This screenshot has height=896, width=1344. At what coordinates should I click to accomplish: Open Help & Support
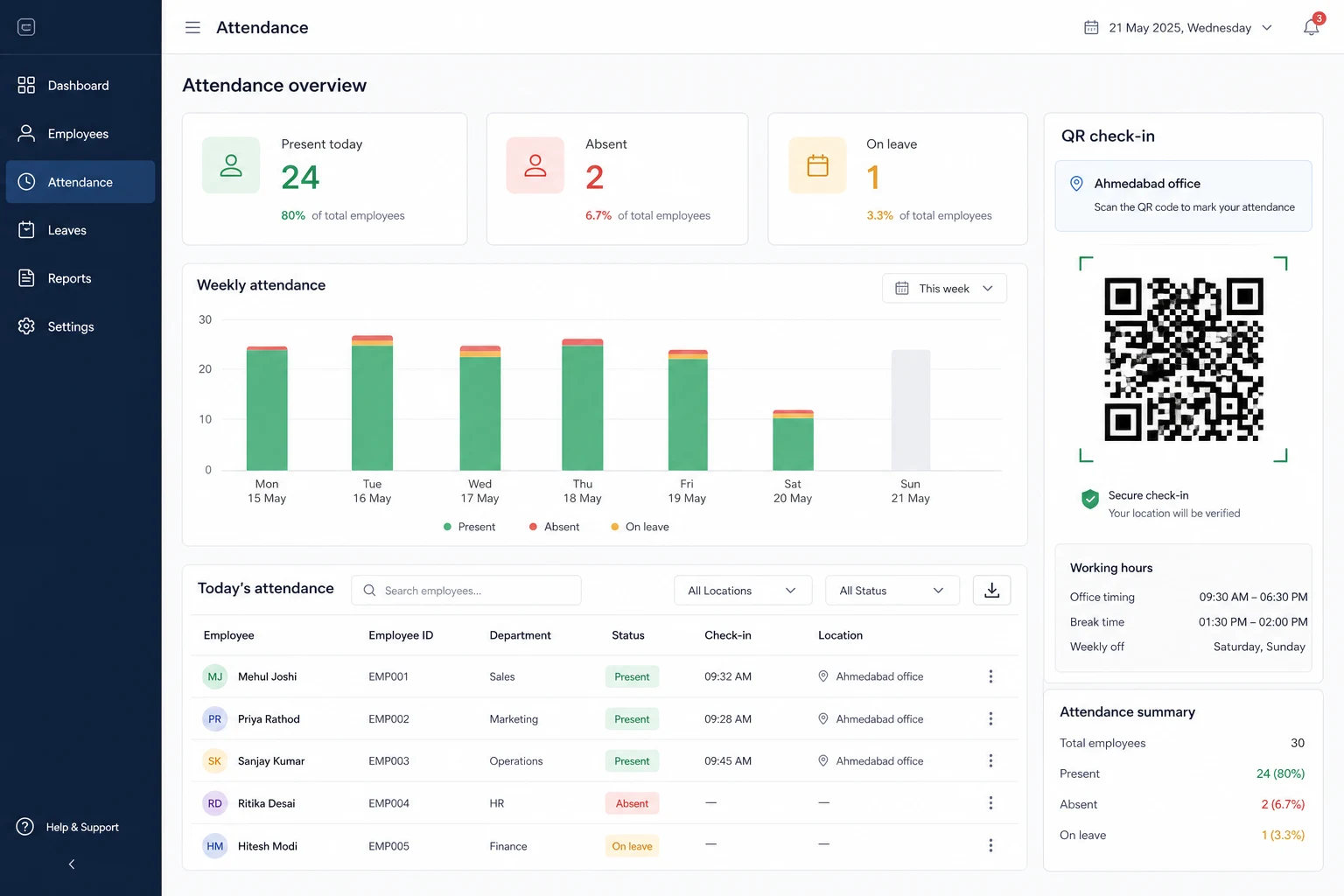click(x=68, y=827)
